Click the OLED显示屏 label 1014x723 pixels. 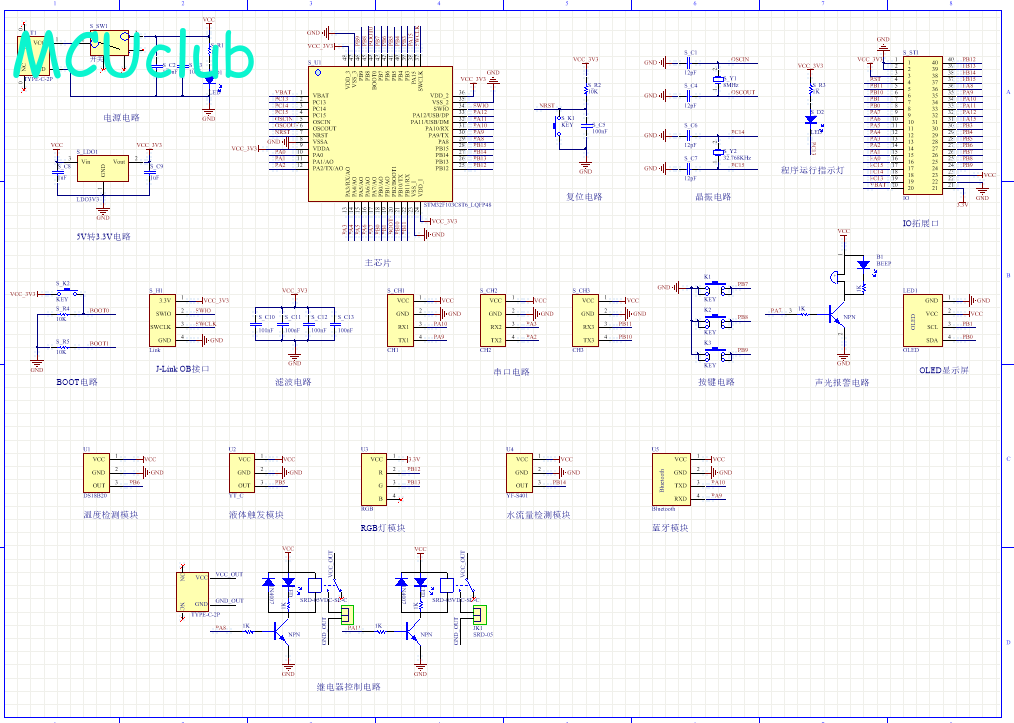pos(944,370)
